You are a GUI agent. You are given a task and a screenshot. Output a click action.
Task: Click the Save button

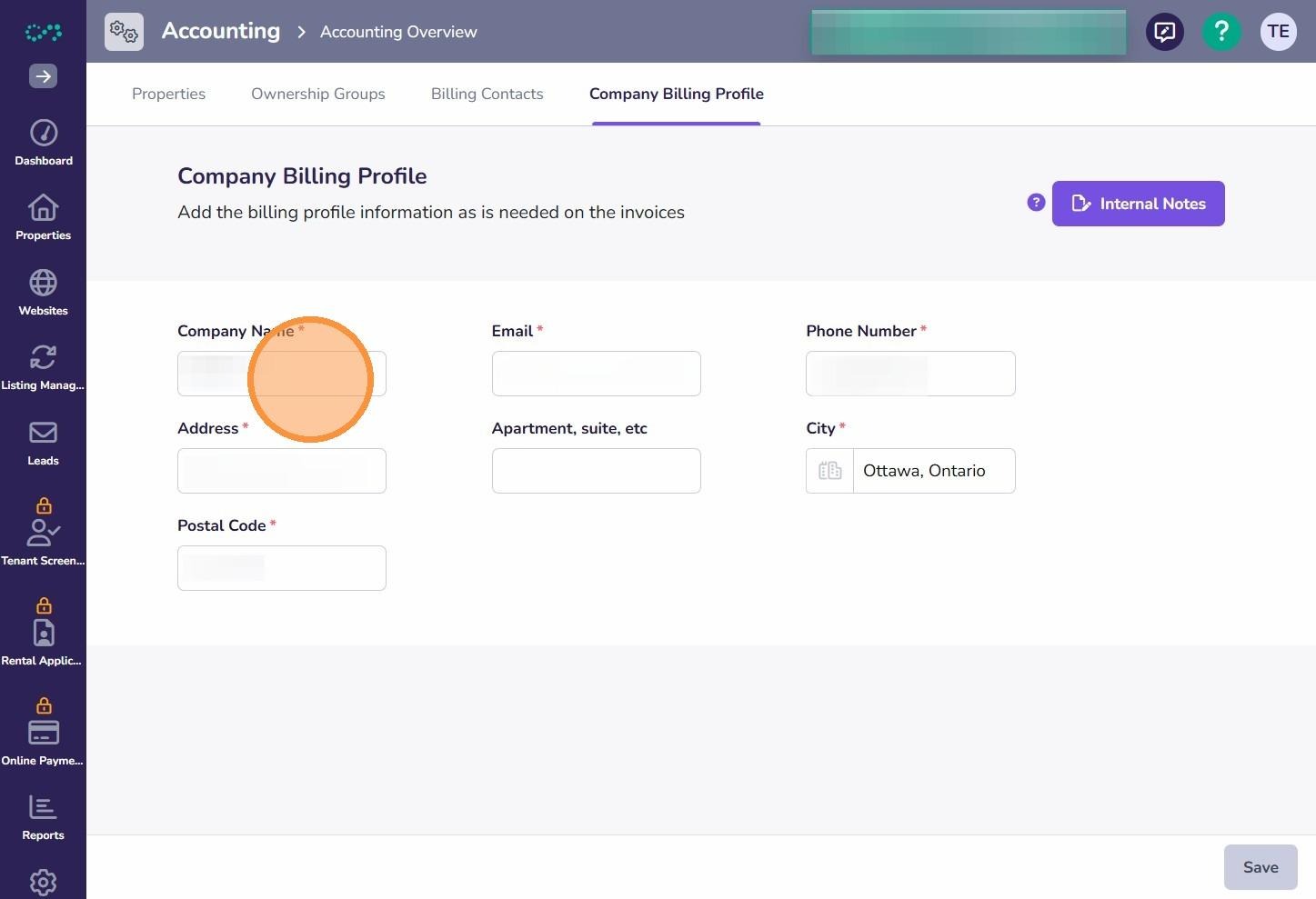coord(1261,867)
